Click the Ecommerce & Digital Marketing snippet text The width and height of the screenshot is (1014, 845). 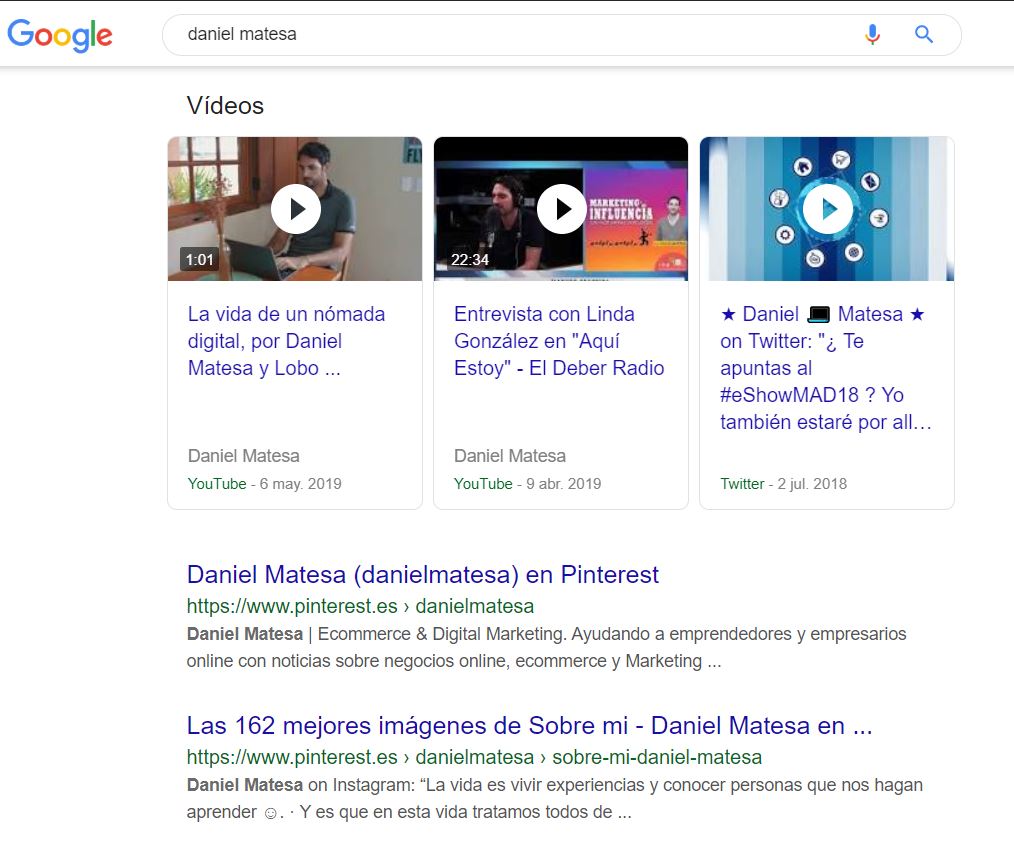(546, 647)
